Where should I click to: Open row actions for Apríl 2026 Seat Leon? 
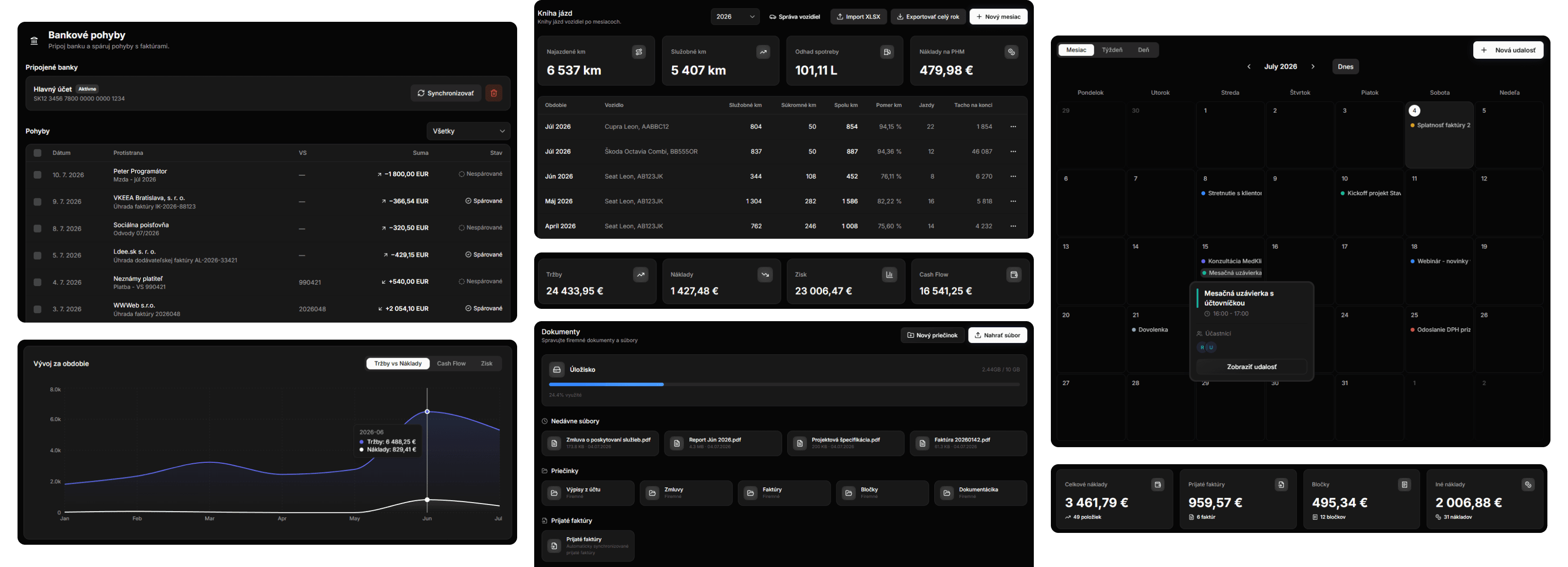pos(1013,226)
